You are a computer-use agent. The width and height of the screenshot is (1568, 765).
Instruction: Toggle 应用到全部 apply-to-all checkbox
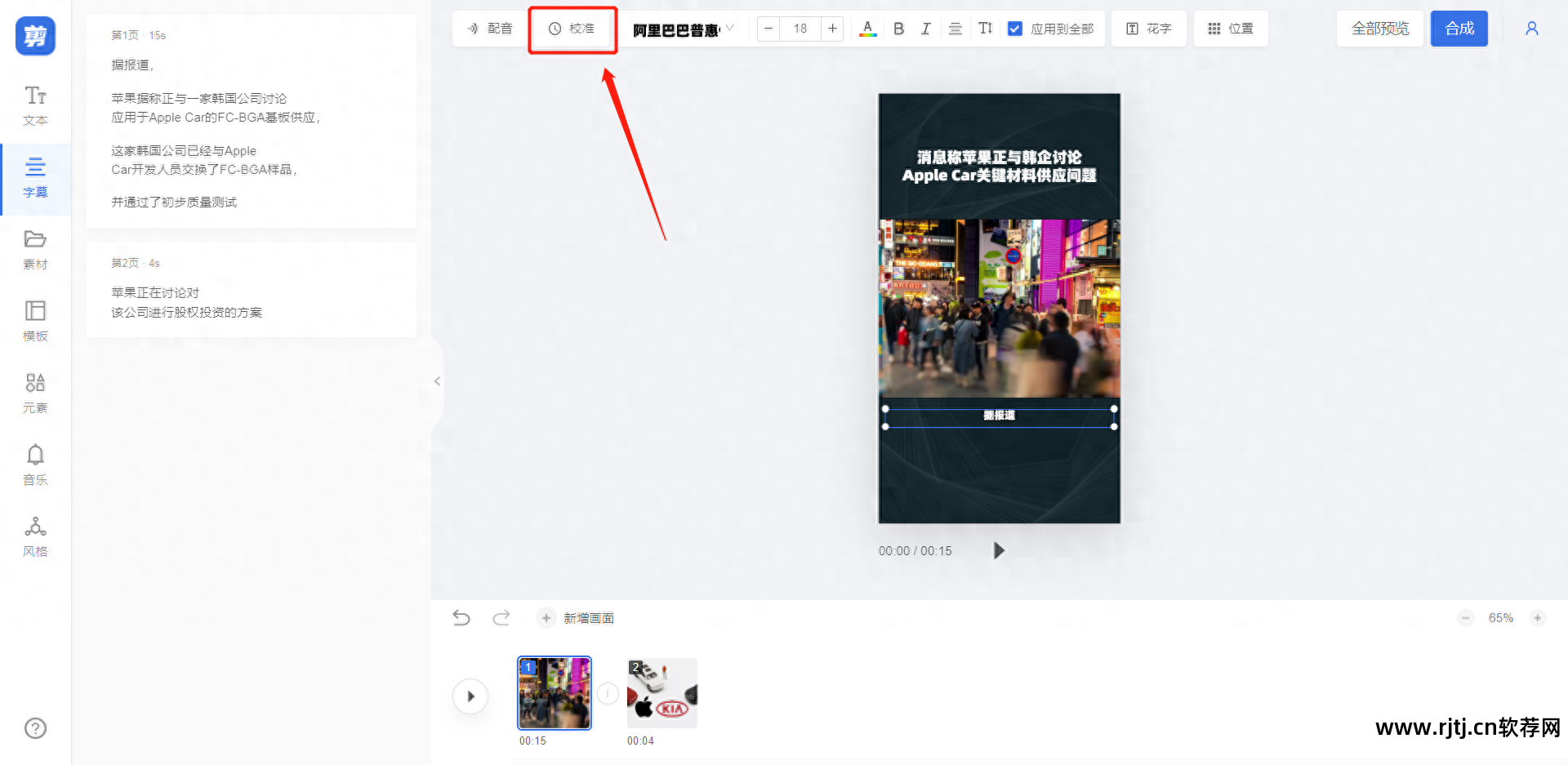(1015, 28)
